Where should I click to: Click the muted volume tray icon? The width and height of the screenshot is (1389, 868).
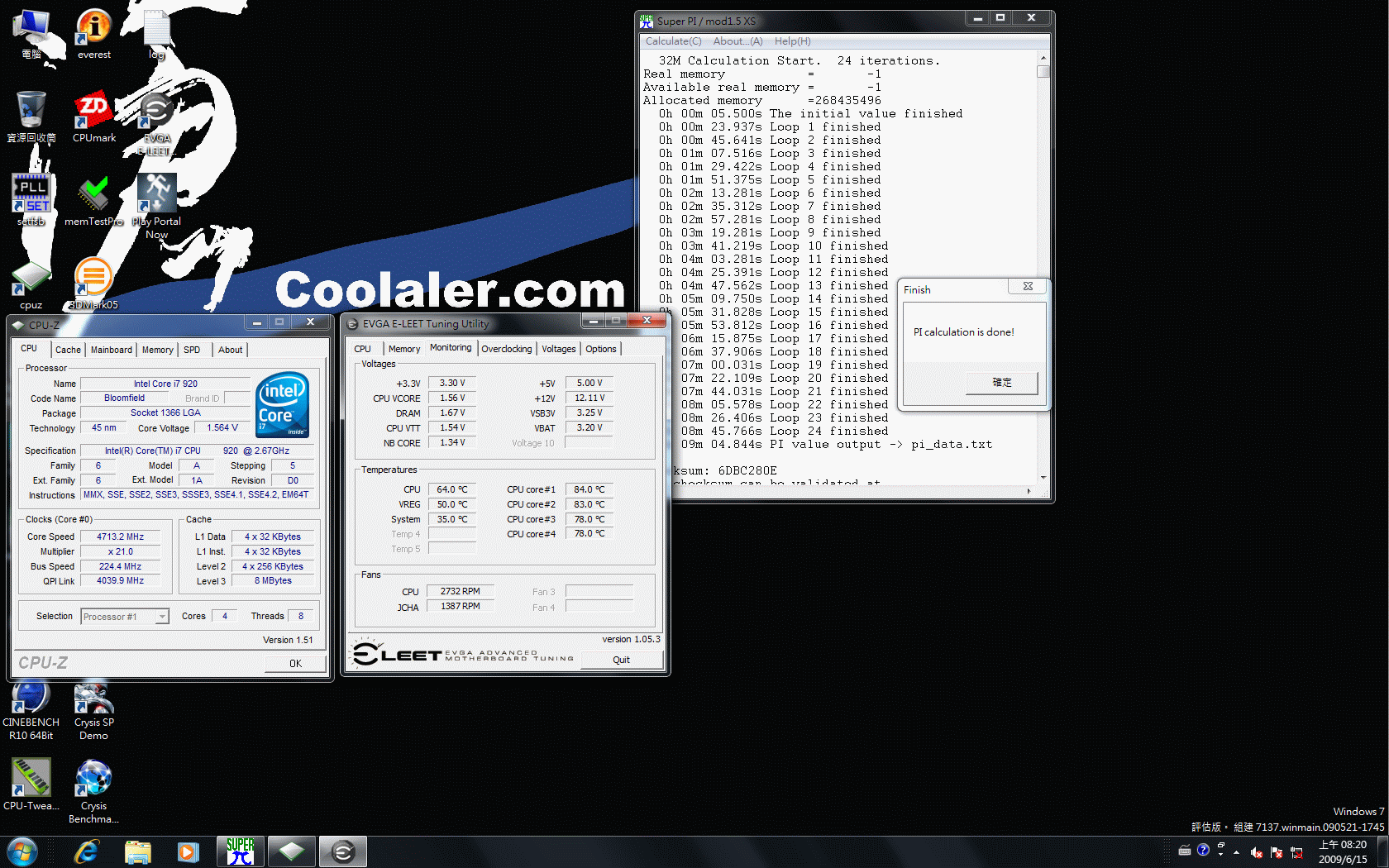point(1256,852)
